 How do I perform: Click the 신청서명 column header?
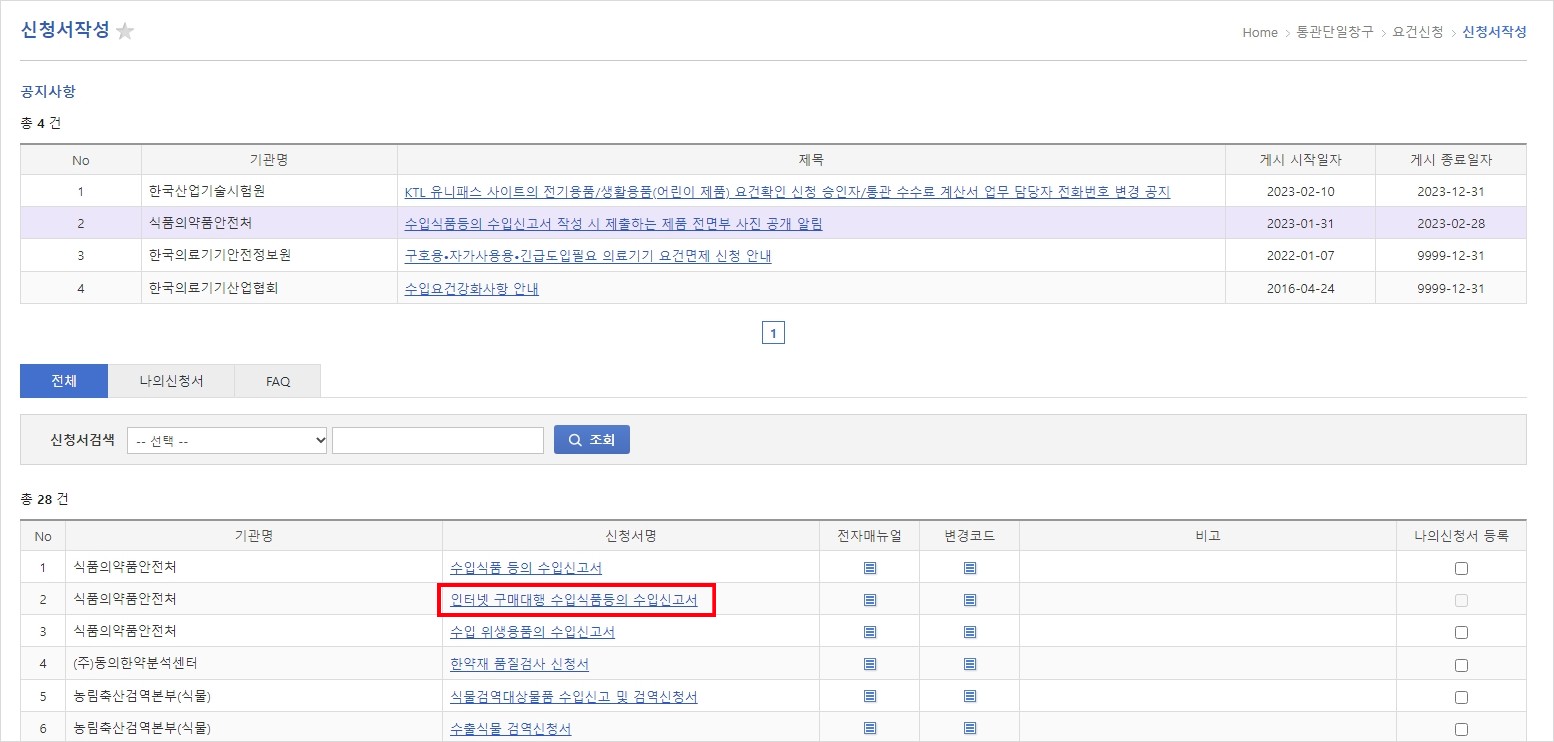631,536
